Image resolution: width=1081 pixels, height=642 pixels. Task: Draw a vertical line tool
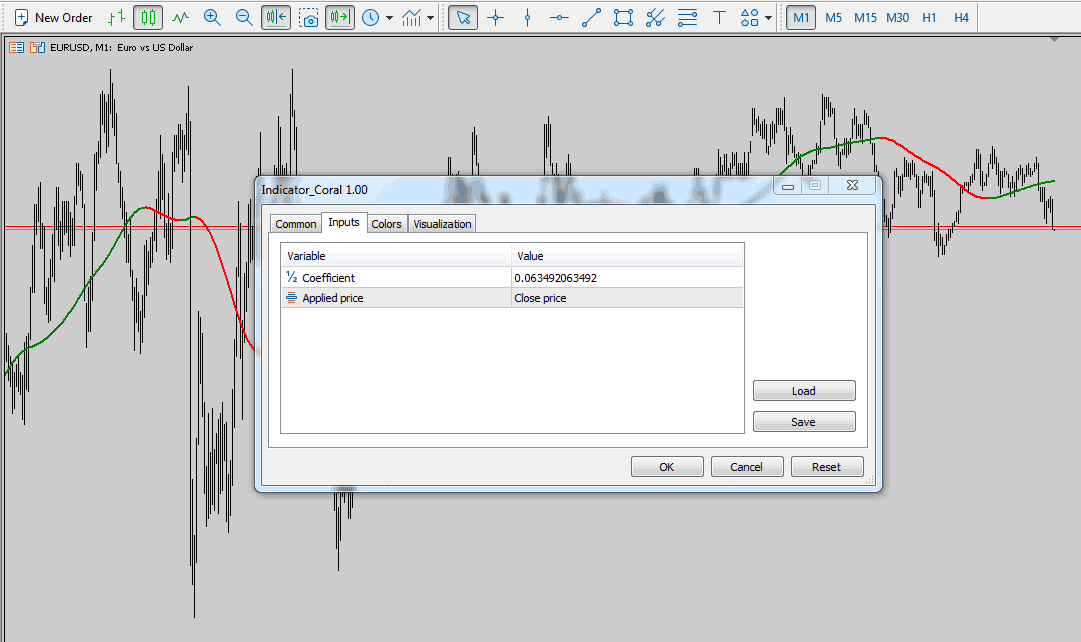[x=527, y=17]
